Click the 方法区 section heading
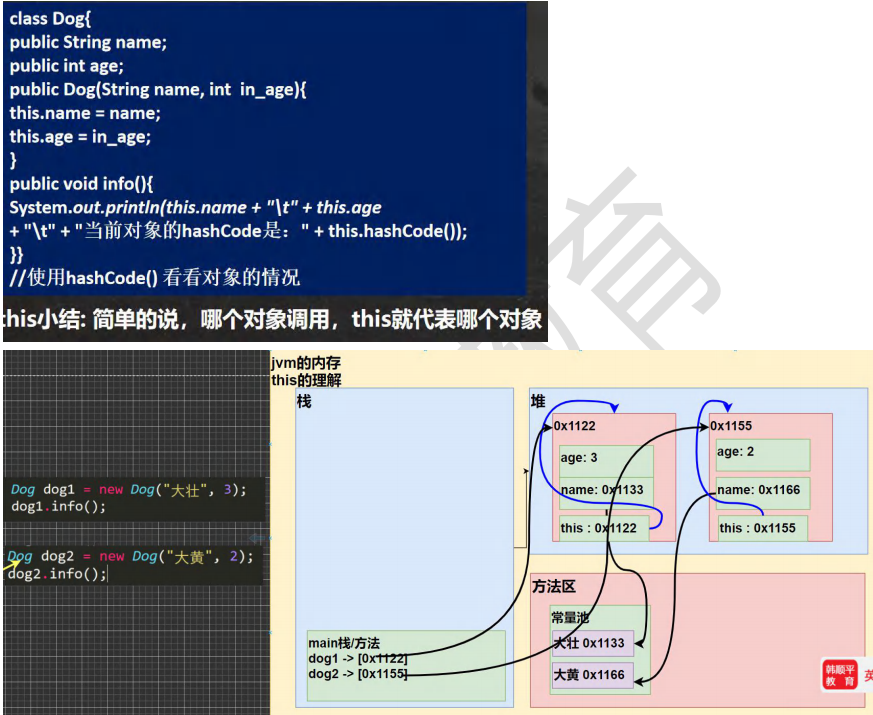Viewport: 873px width, 715px height. tap(554, 587)
